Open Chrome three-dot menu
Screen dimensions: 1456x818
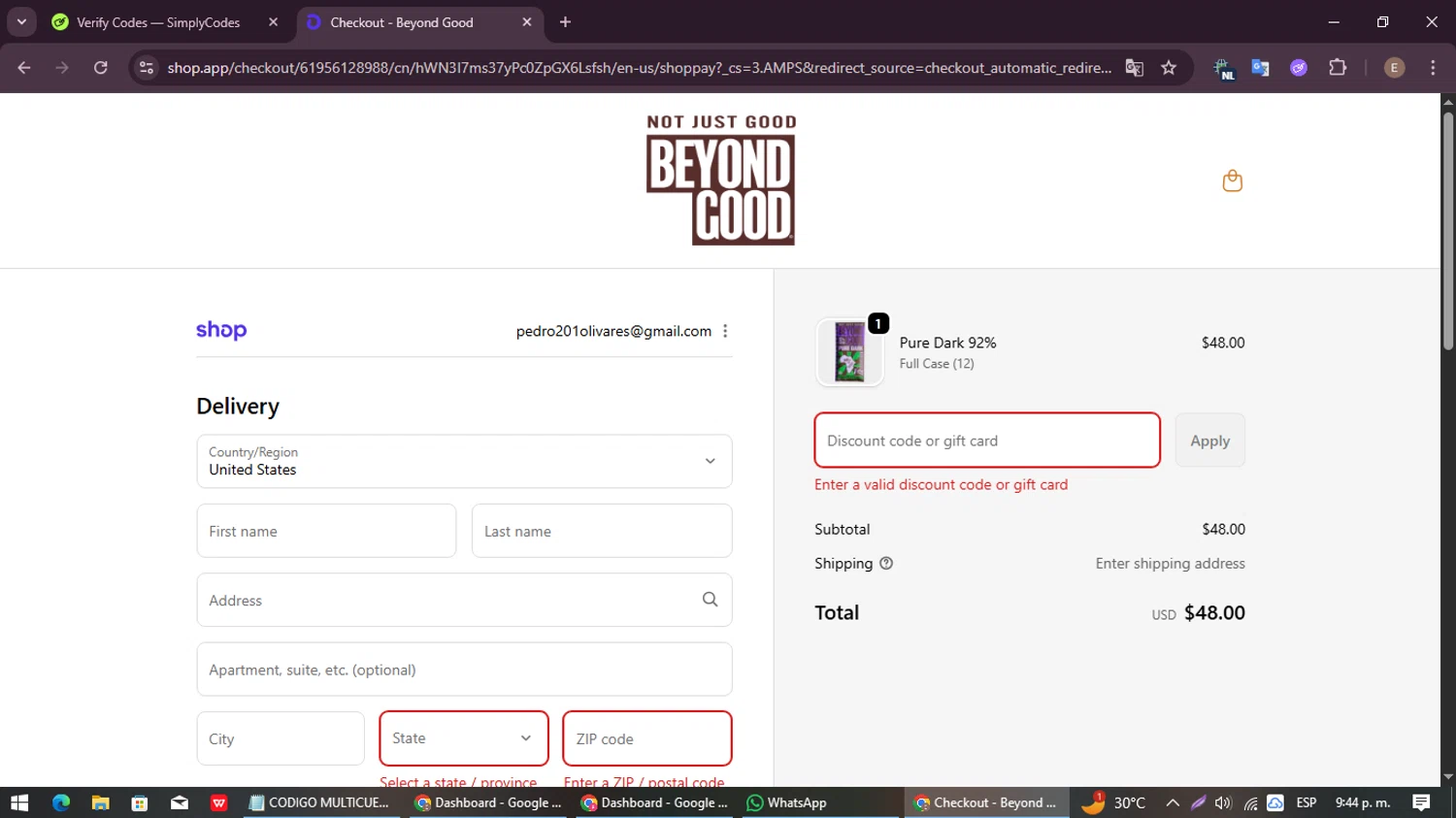pos(1433,68)
